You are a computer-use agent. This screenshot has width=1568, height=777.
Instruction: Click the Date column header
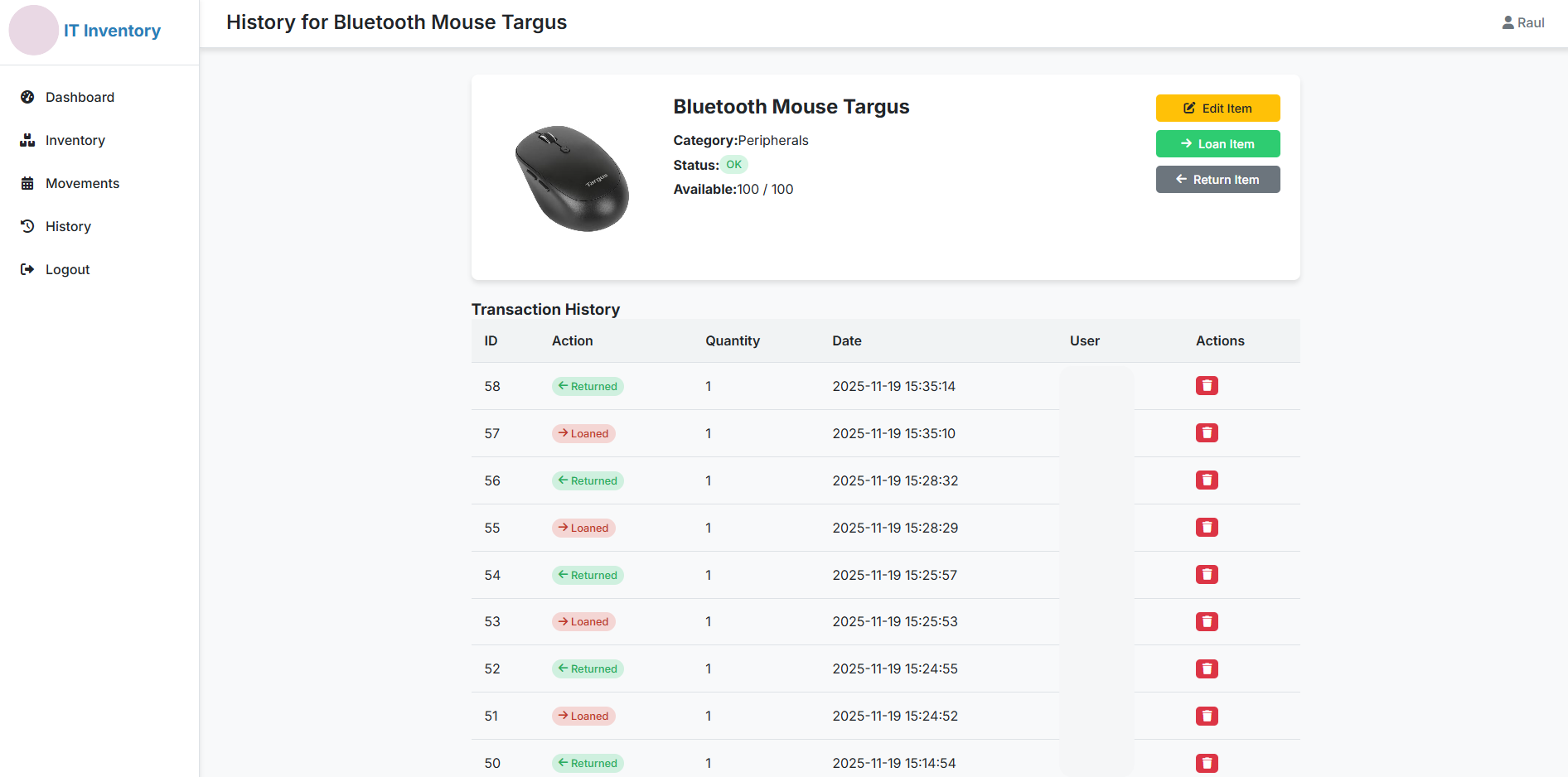847,340
